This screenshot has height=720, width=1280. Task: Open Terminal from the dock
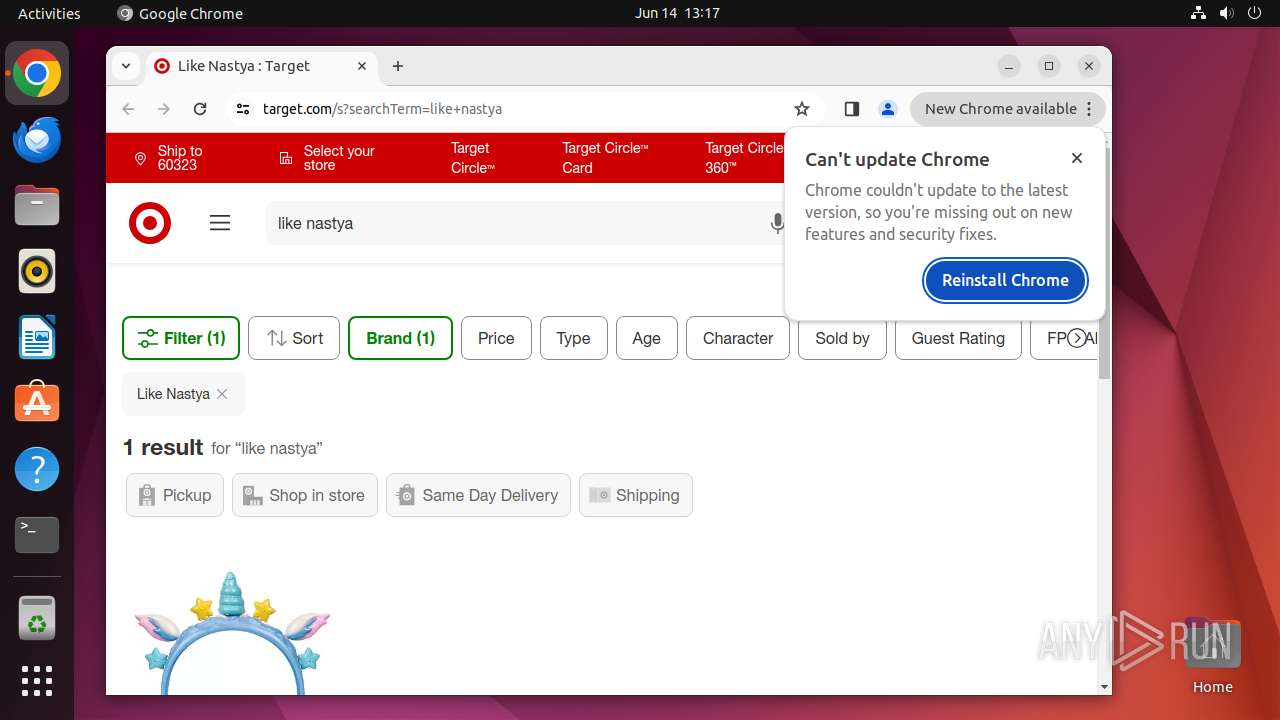pos(37,535)
